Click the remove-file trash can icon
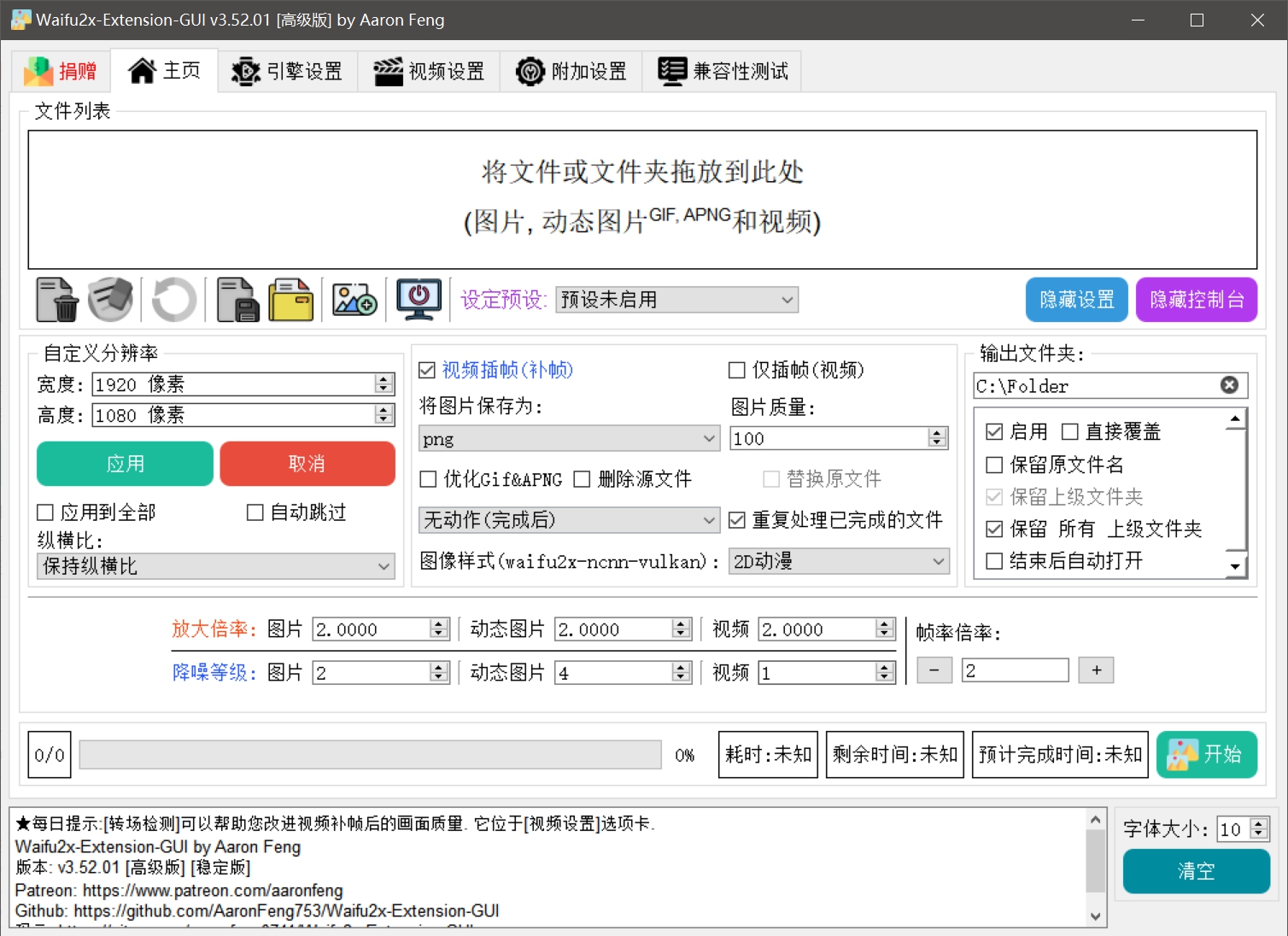Viewport: 1288px width, 936px height. point(58,300)
